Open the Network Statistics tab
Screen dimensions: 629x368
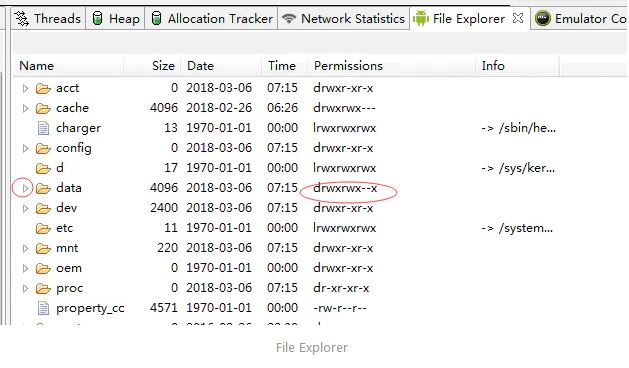click(344, 18)
